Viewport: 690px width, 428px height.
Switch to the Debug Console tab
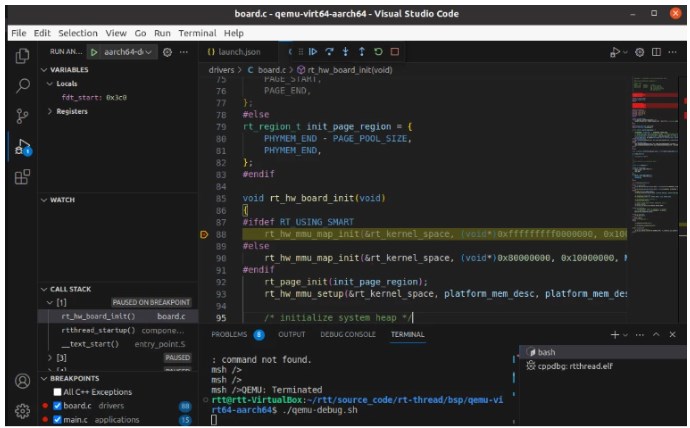tap(348, 334)
